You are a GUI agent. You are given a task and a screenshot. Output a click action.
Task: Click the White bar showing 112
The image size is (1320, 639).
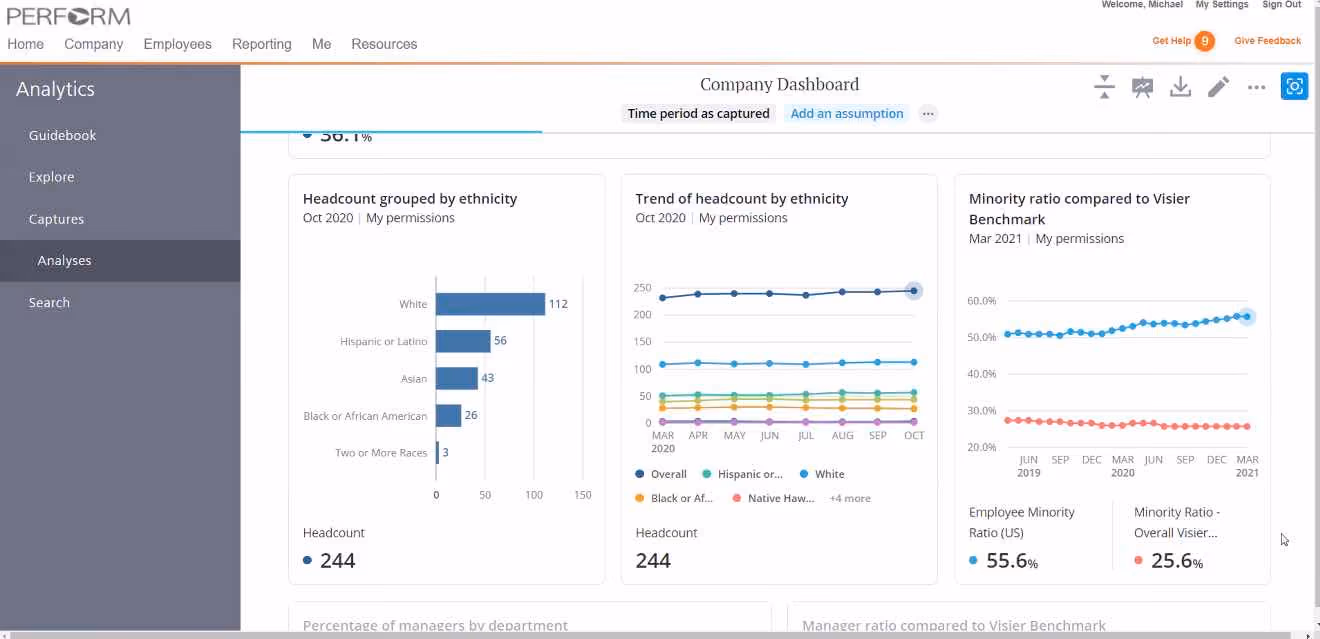(x=490, y=304)
